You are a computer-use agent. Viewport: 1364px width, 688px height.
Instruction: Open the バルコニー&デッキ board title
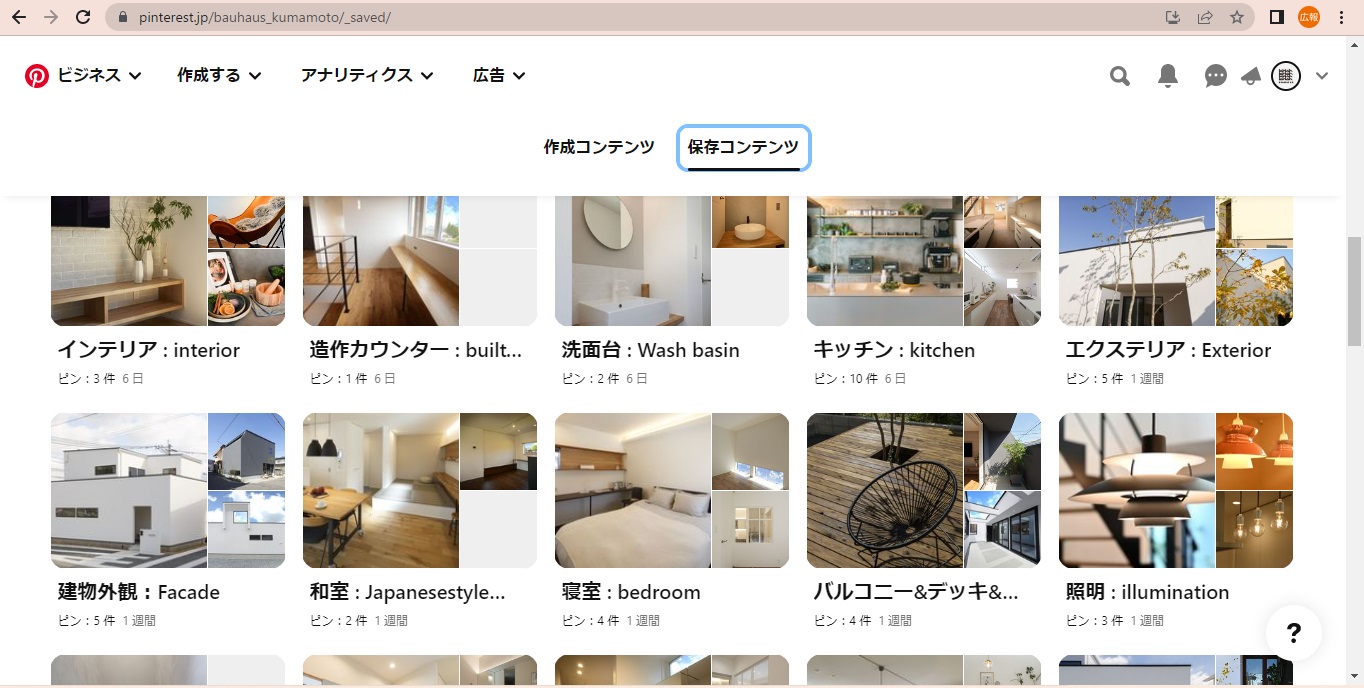[x=916, y=592]
